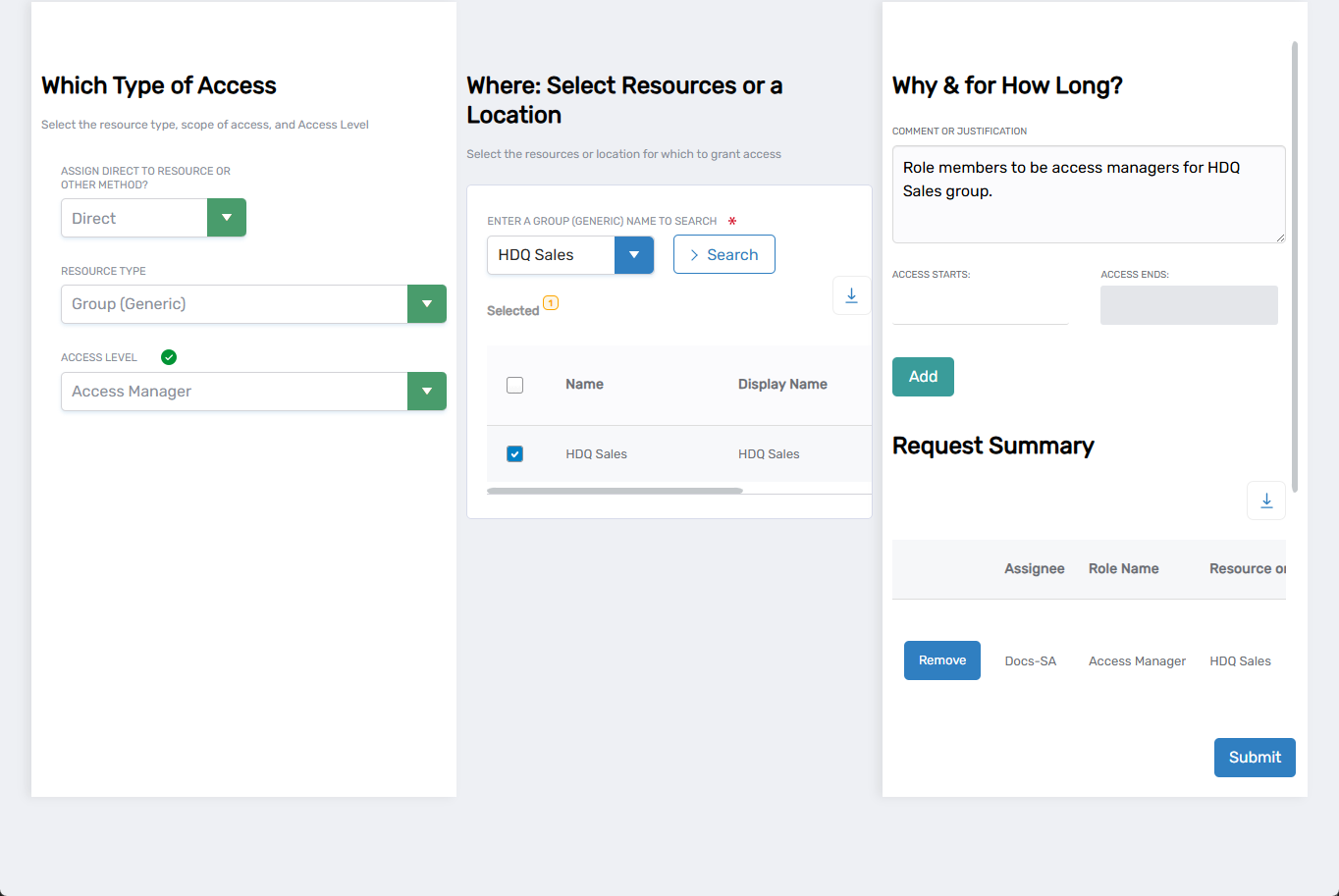
Task: Toggle the select-all checkbox in the table header
Action: (x=514, y=385)
